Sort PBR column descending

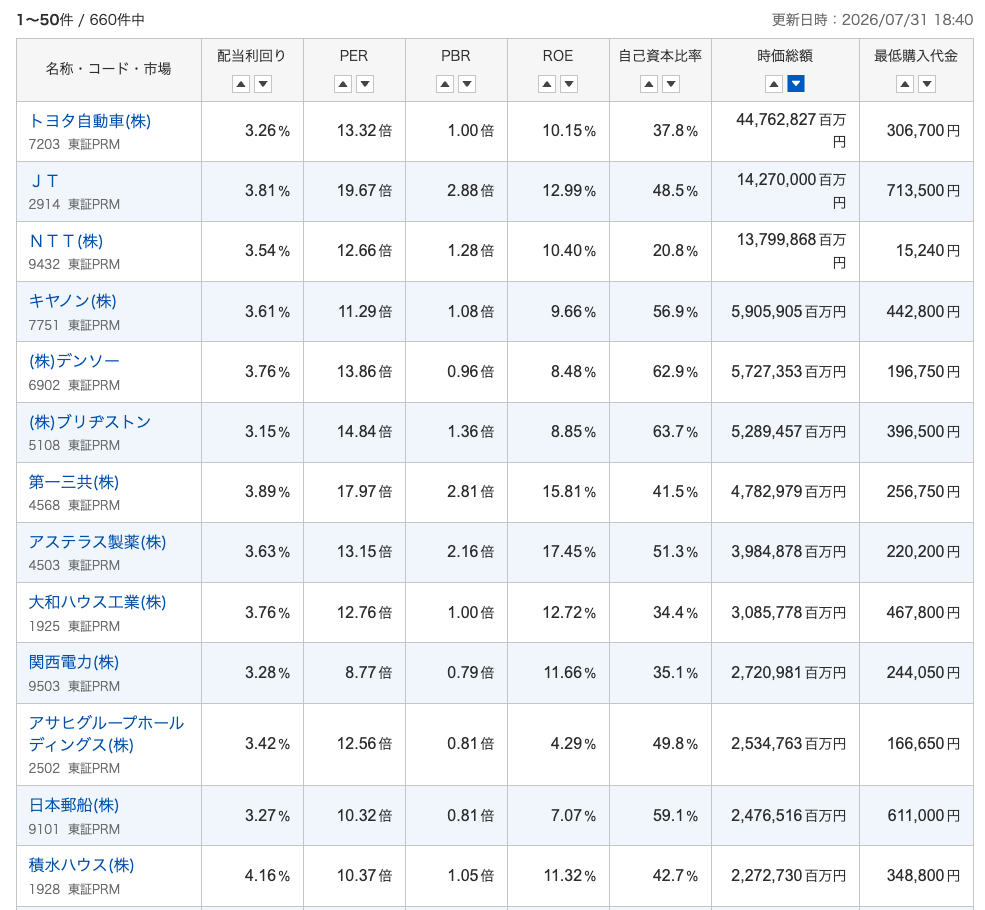(467, 84)
